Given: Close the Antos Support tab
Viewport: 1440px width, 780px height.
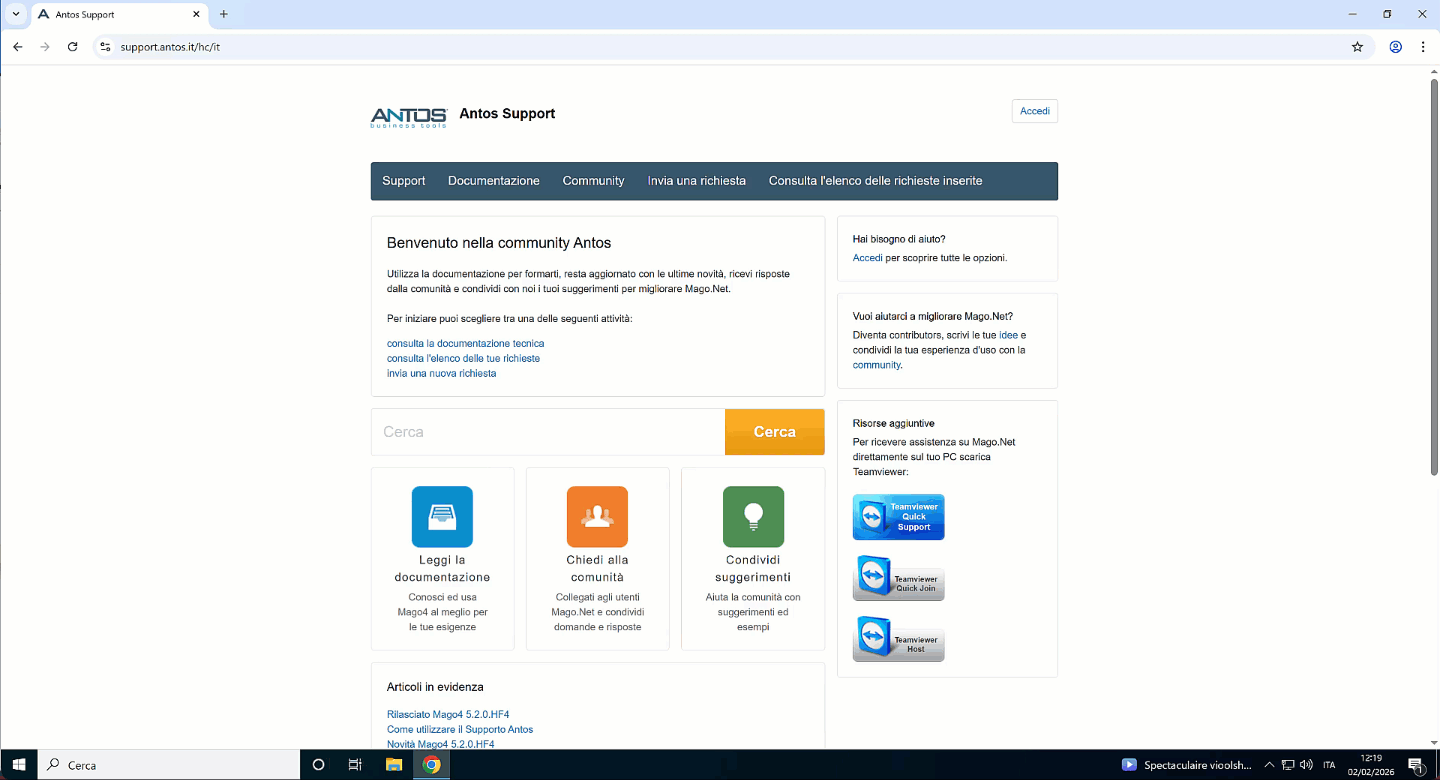Looking at the screenshot, I should tap(195, 14).
